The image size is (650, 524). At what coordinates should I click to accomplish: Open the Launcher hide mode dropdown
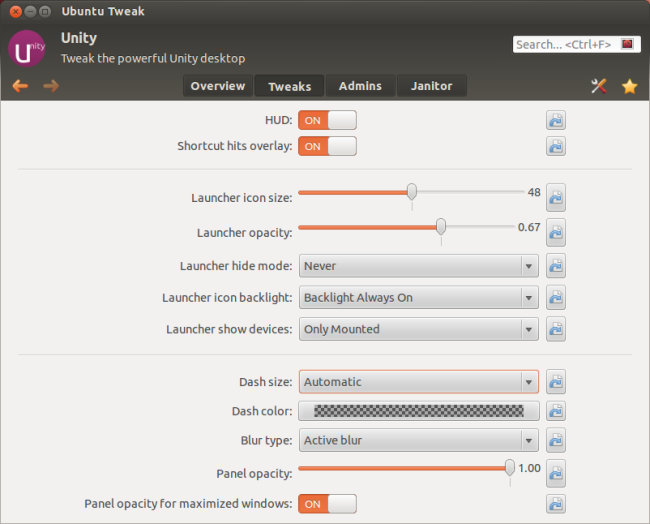[419, 266]
